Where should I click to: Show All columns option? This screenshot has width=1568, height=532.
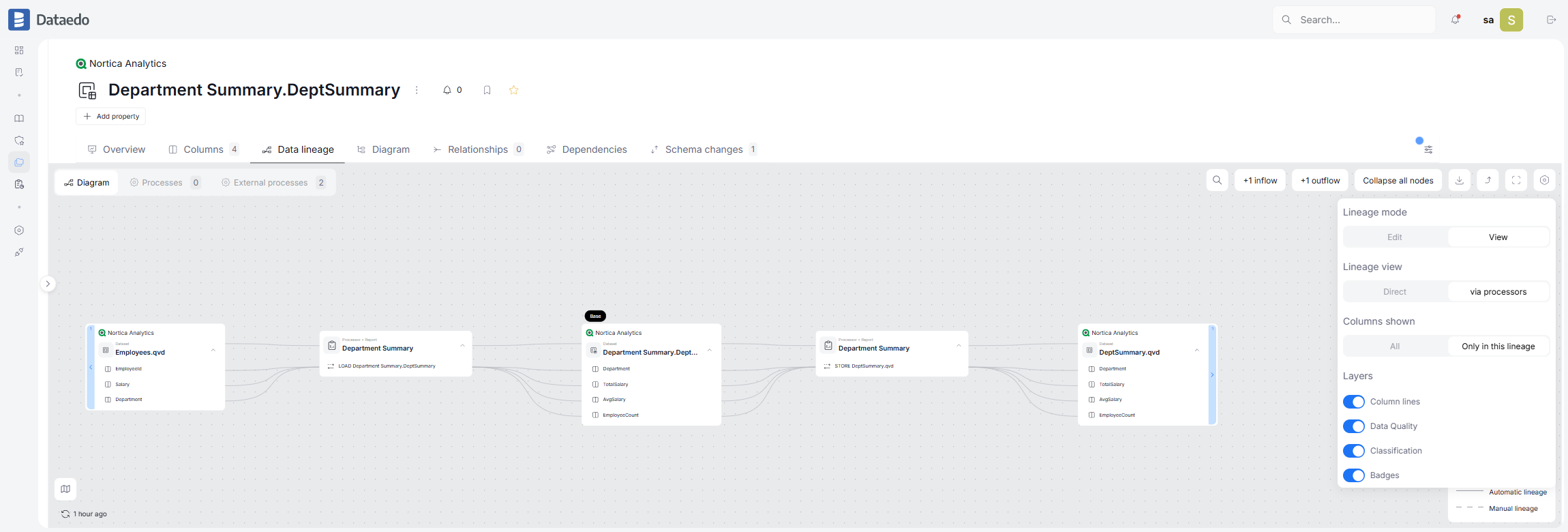click(x=1395, y=346)
